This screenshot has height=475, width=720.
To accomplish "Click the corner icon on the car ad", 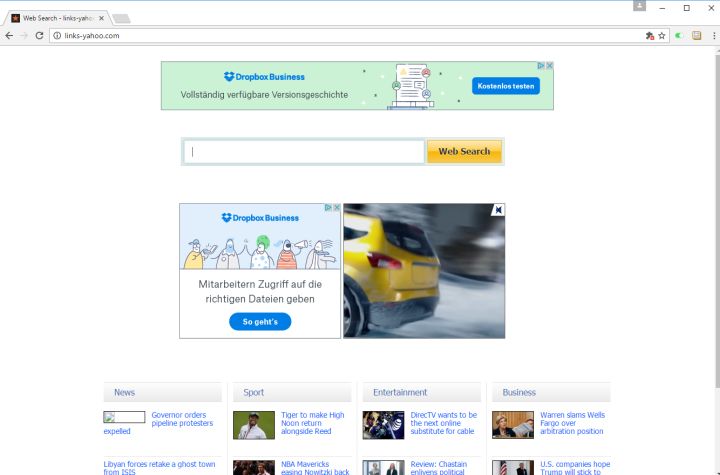I will 498,210.
